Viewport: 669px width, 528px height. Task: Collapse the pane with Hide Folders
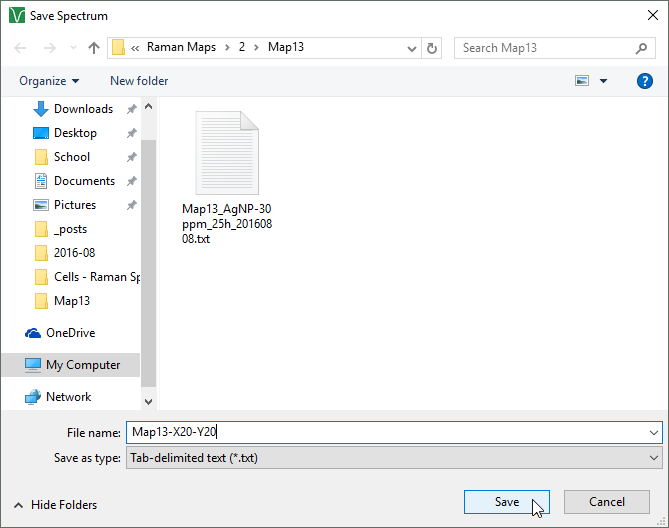[55, 505]
